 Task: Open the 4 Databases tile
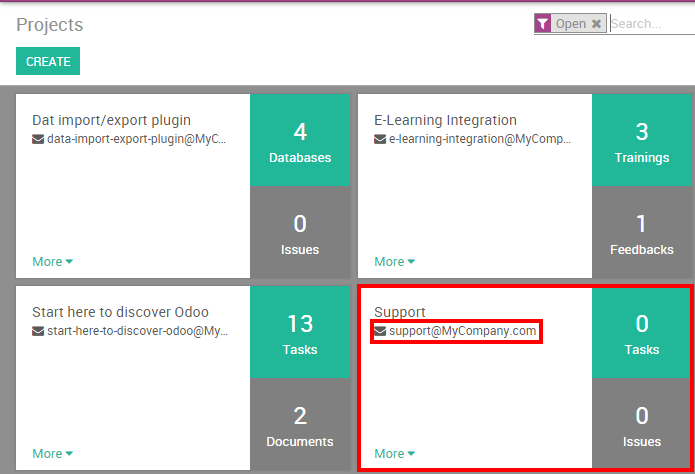(300, 140)
